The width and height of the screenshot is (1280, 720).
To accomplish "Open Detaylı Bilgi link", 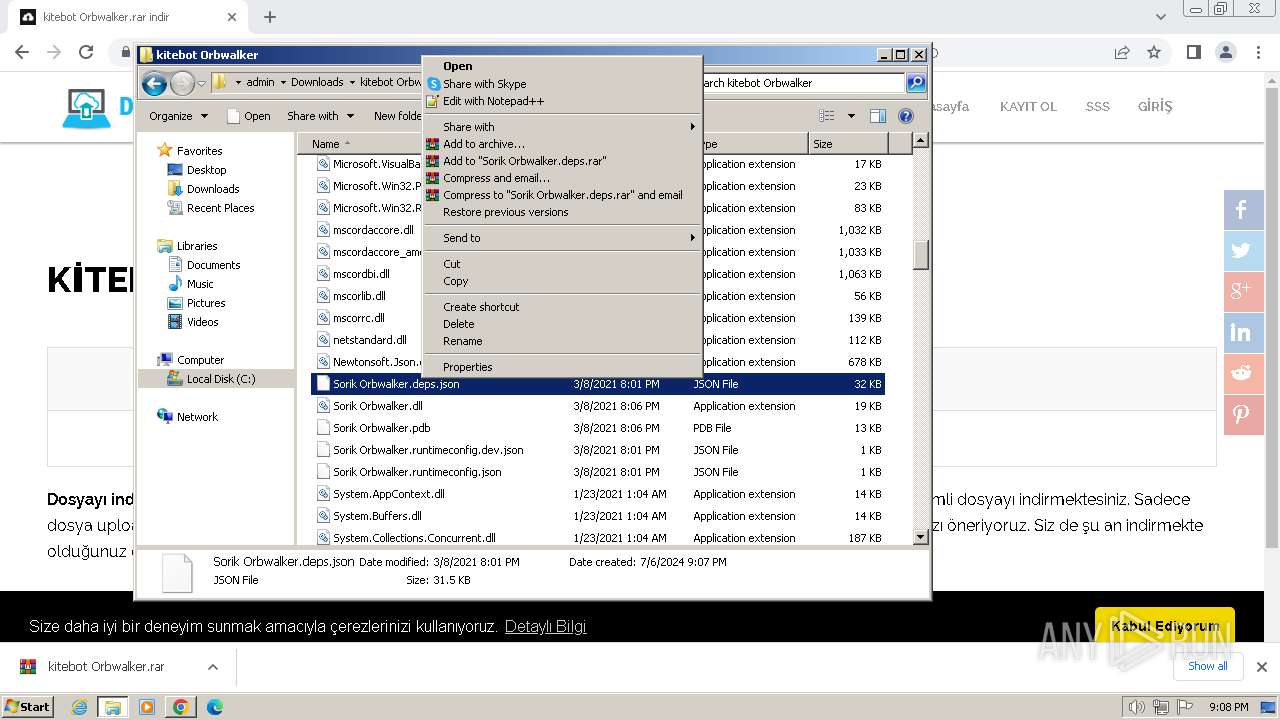I will 545,627.
